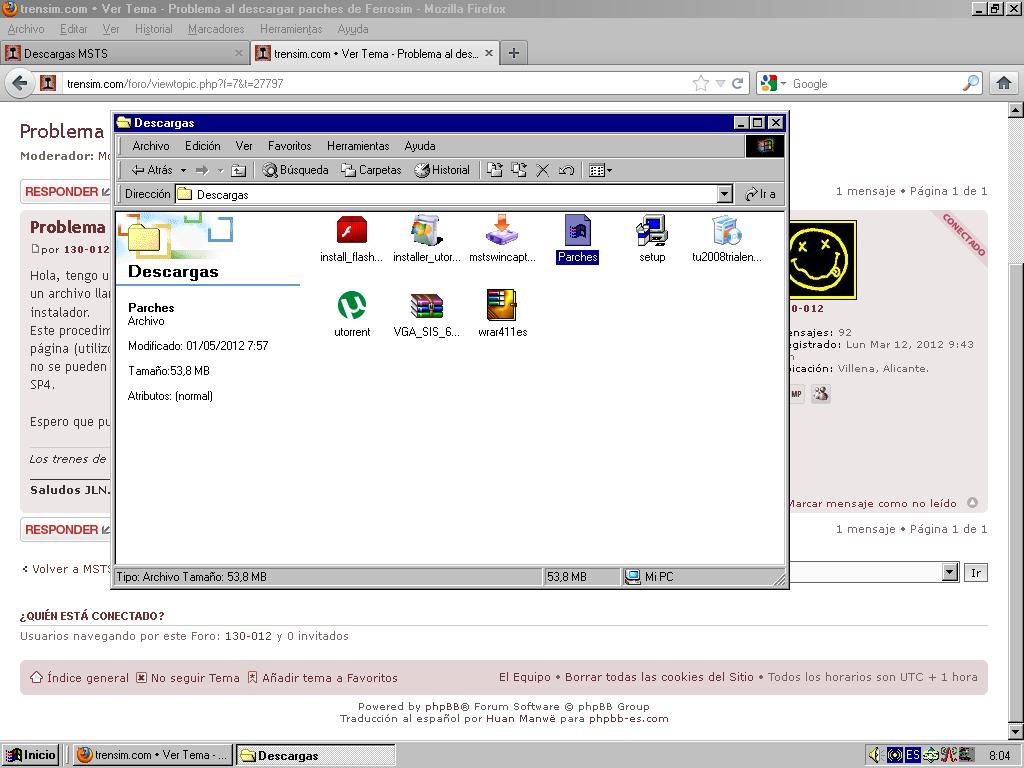Open the Búsqueda search toolbar button
Viewport: 1024px width, 768px height.
[x=295, y=171]
